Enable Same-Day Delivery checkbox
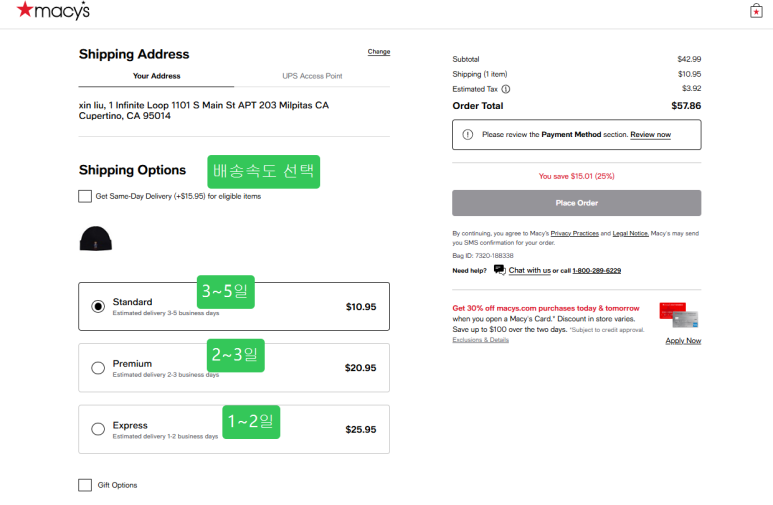This screenshot has height=505, width=773. [85, 196]
